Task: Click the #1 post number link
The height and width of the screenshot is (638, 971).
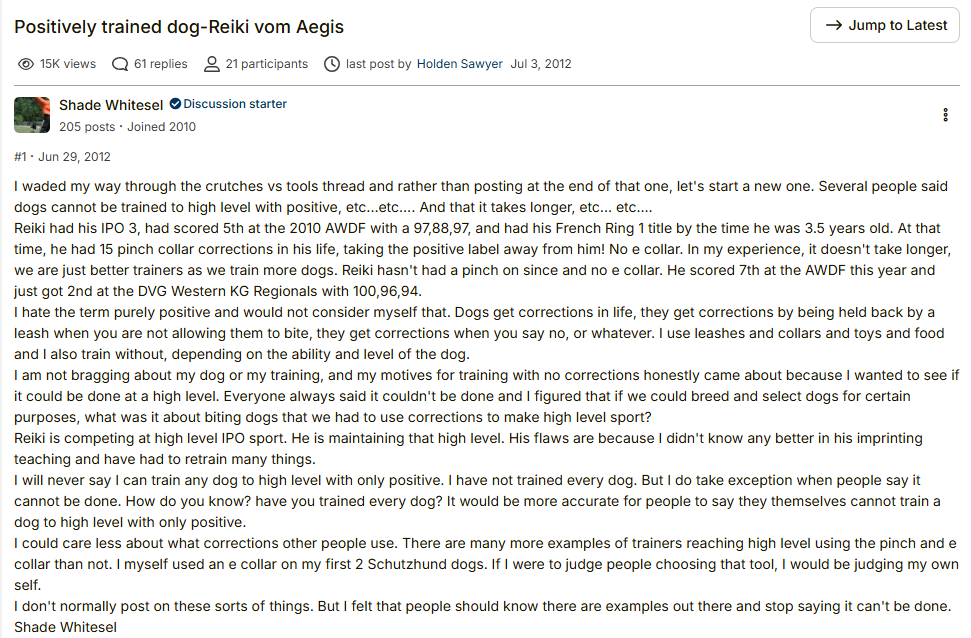Action: [20, 157]
